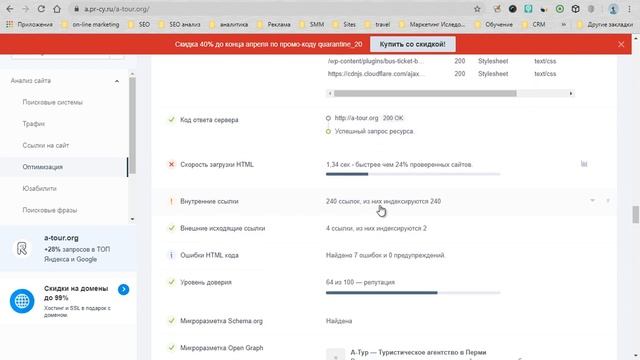Viewport: 640px width, 360px height.
Task: Click the blue arrow on Скидки на домены
Action: click(x=124, y=289)
